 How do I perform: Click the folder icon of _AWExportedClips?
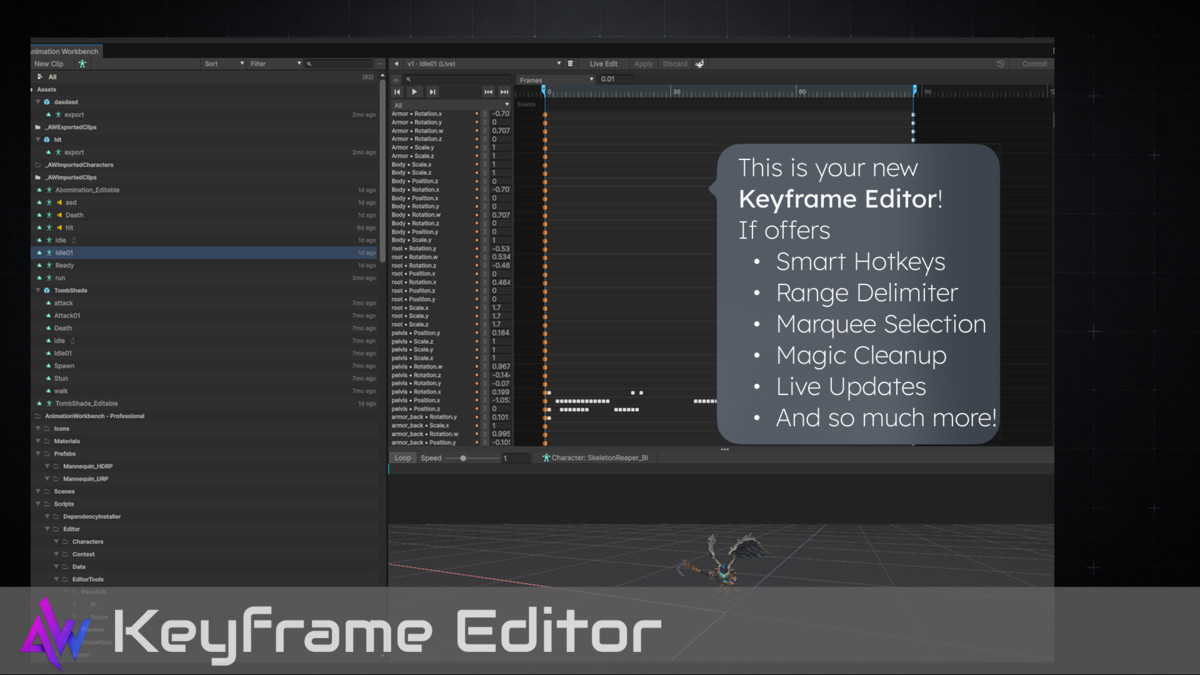click(38, 127)
